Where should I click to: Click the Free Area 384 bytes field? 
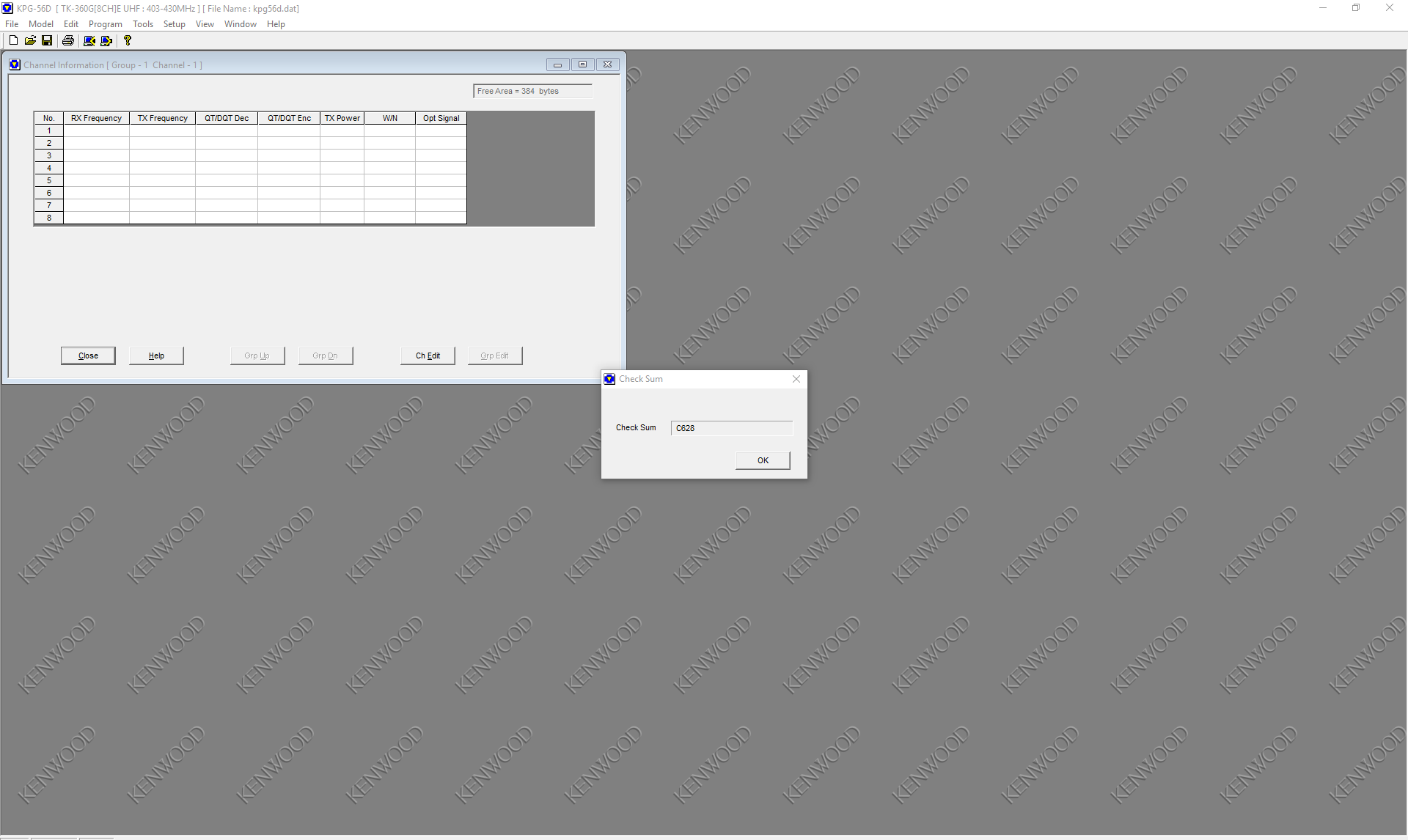click(x=532, y=91)
